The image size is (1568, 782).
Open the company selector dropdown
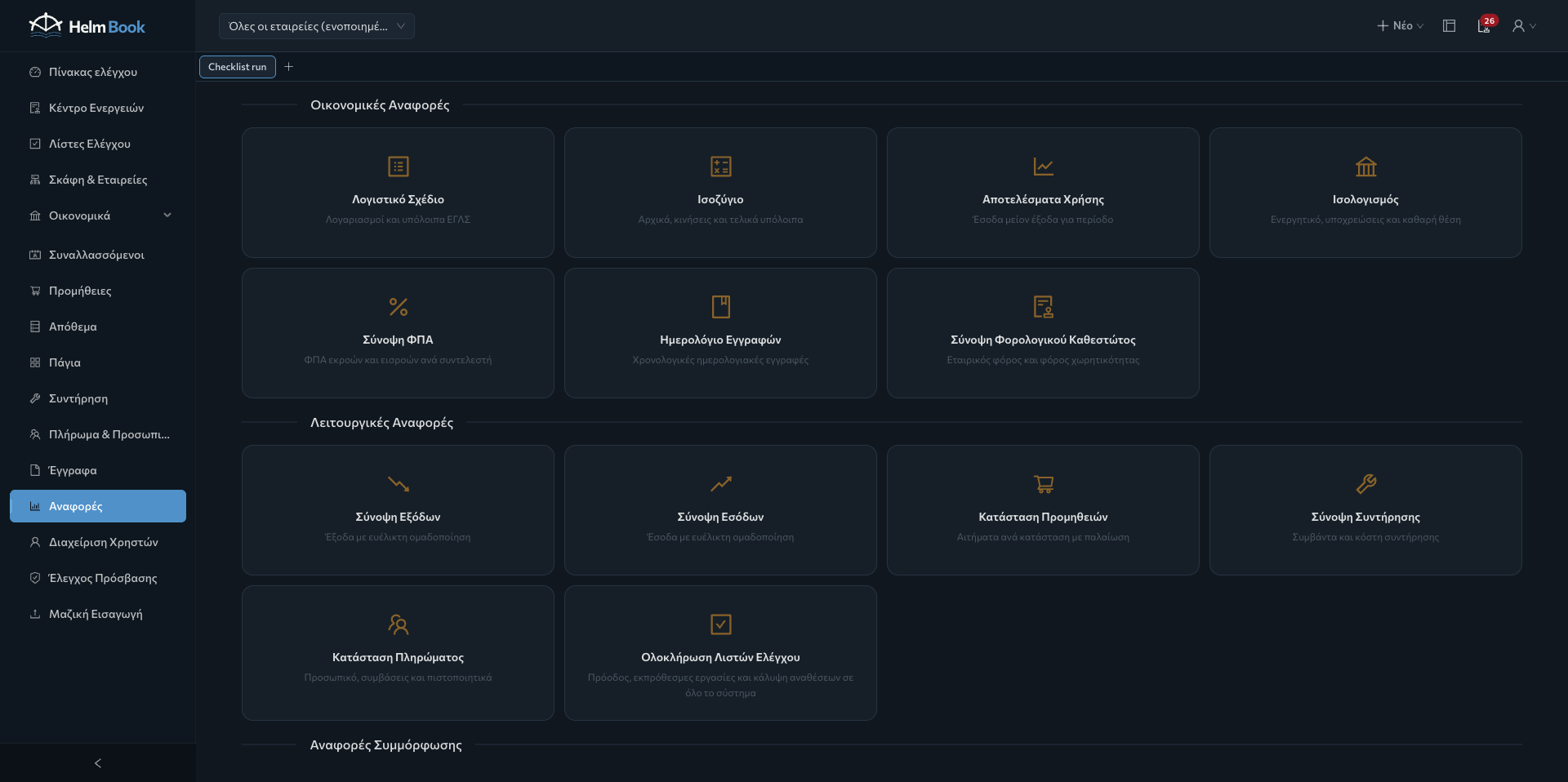point(317,26)
